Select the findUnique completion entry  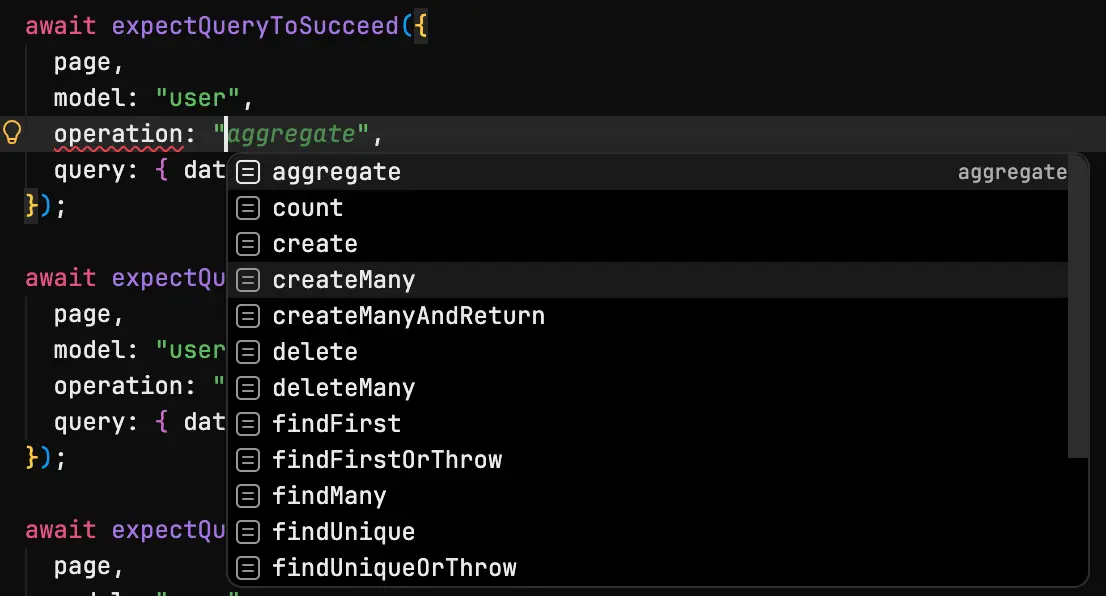(342, 531)
